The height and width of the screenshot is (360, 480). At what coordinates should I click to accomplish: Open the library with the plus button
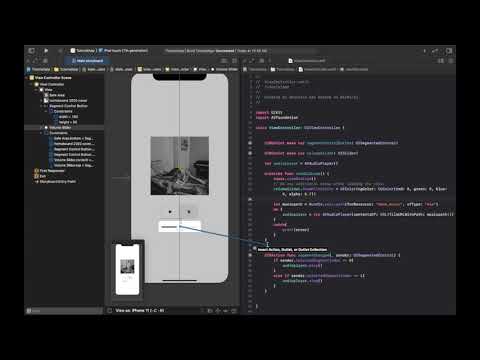coord(424,51)
